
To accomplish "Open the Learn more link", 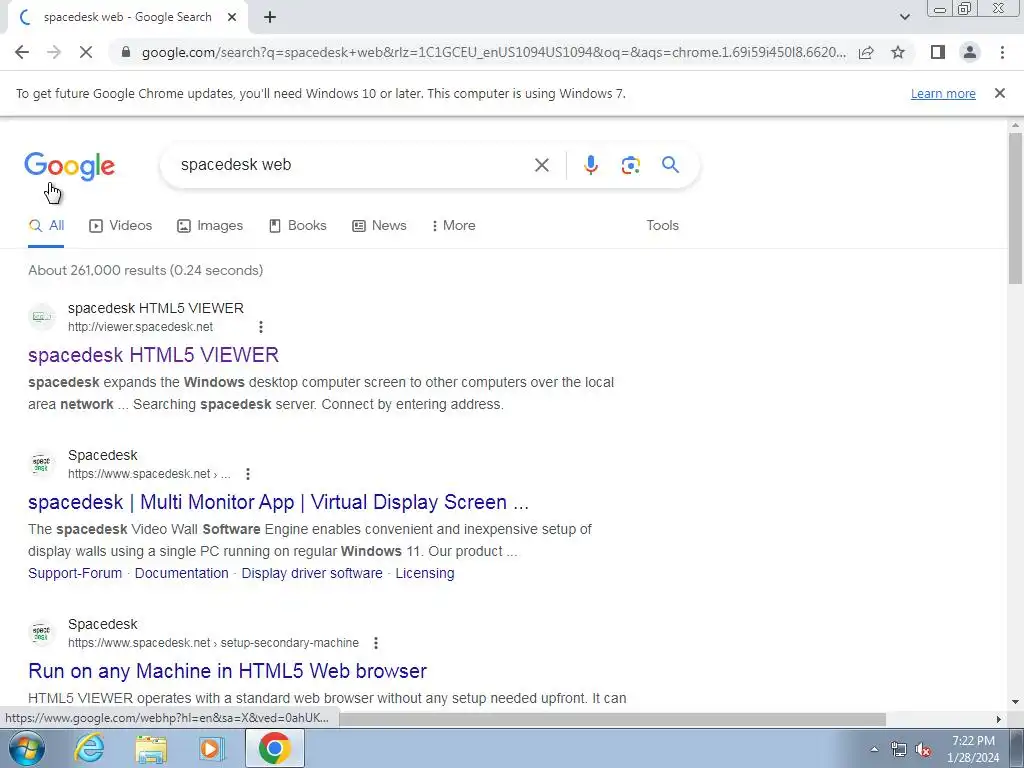I will click(x=943, y=93).
